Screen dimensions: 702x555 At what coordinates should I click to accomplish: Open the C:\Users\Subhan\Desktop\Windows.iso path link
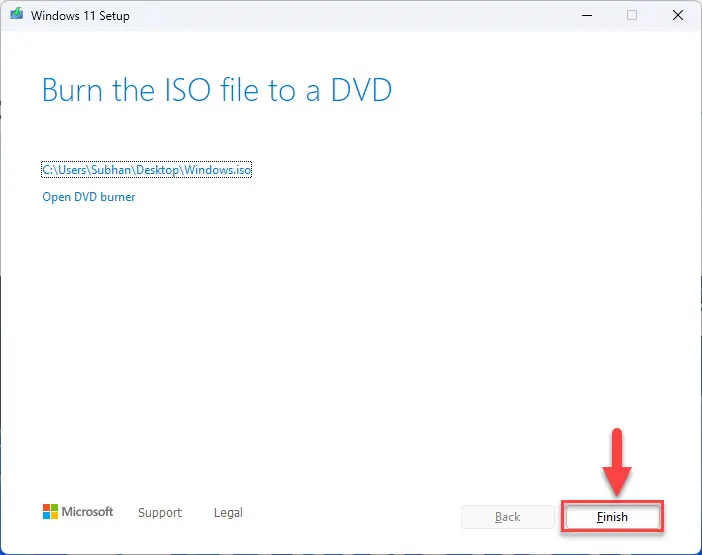tap(146, 170)
